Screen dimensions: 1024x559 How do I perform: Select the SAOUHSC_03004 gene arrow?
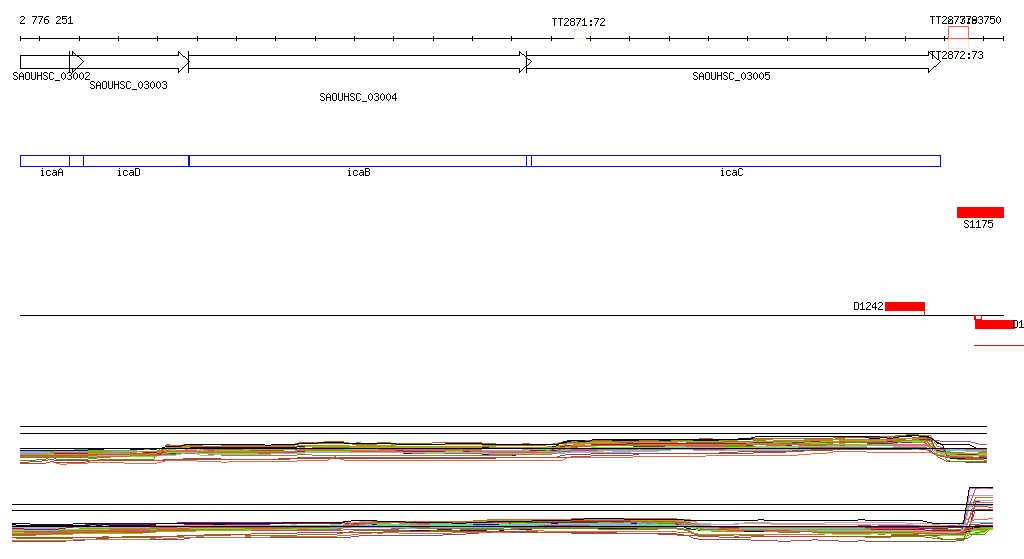point(357,62)
